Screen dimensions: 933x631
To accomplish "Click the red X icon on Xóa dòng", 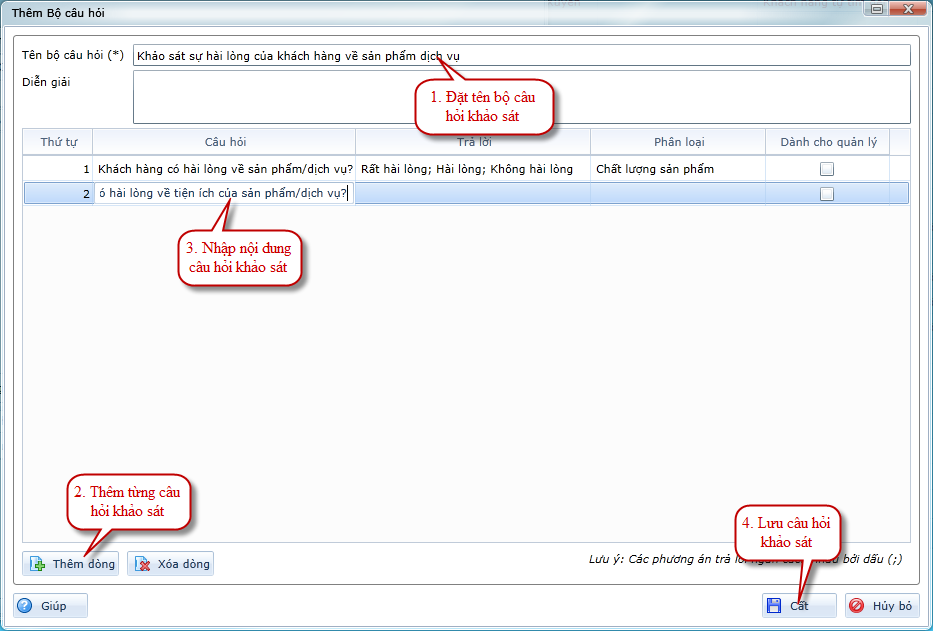I will [142, 564].
